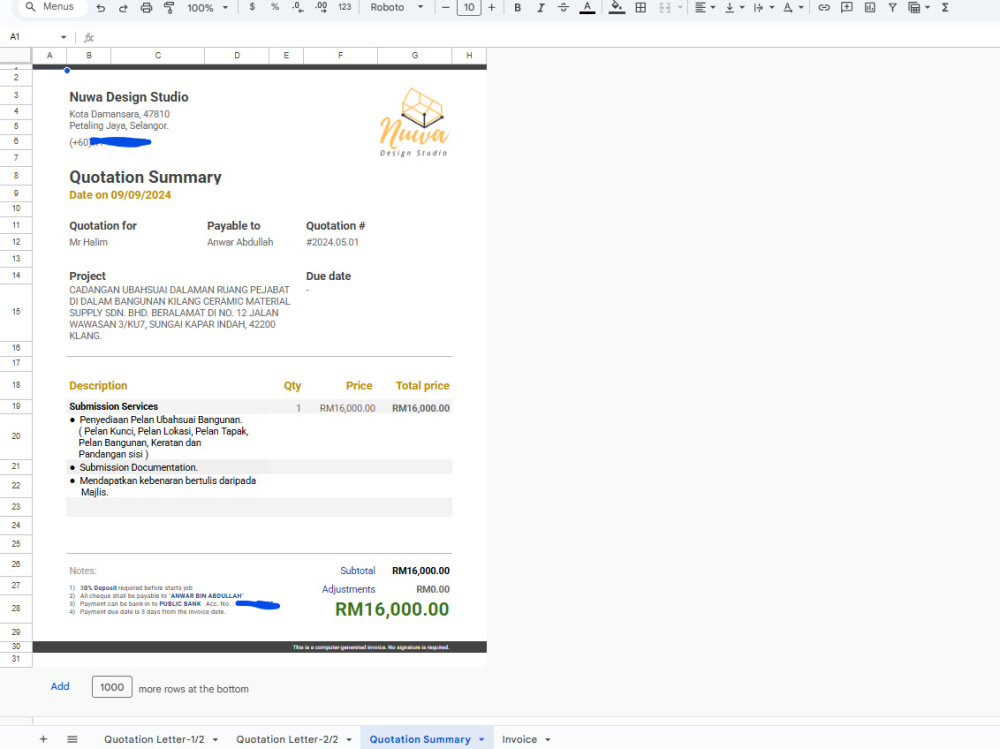Open horizontal align dropdown

pyautogui.click(x=705, y=8)
